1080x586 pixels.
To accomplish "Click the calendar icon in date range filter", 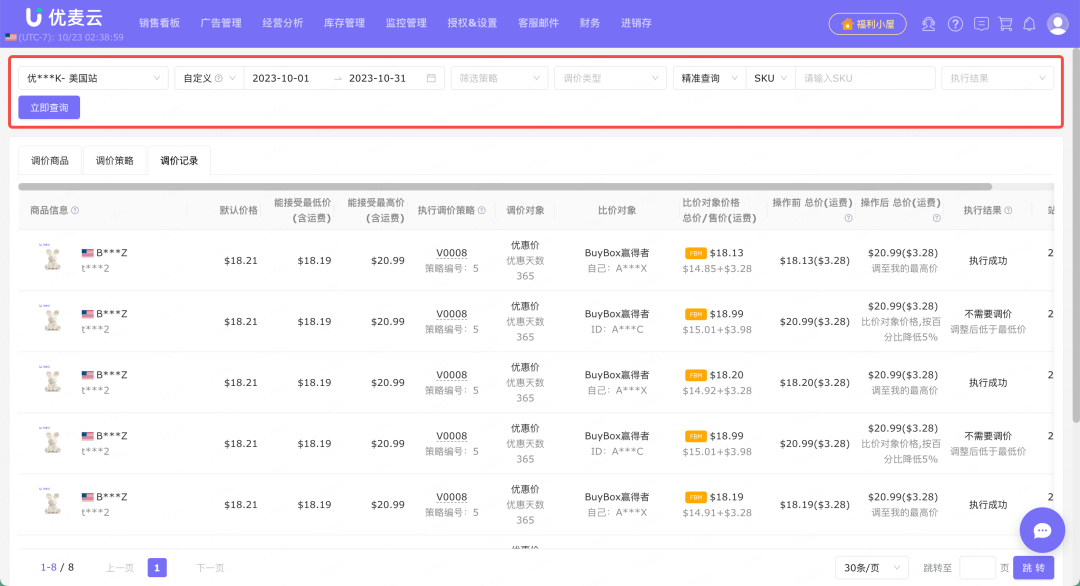I will point(430,77).
